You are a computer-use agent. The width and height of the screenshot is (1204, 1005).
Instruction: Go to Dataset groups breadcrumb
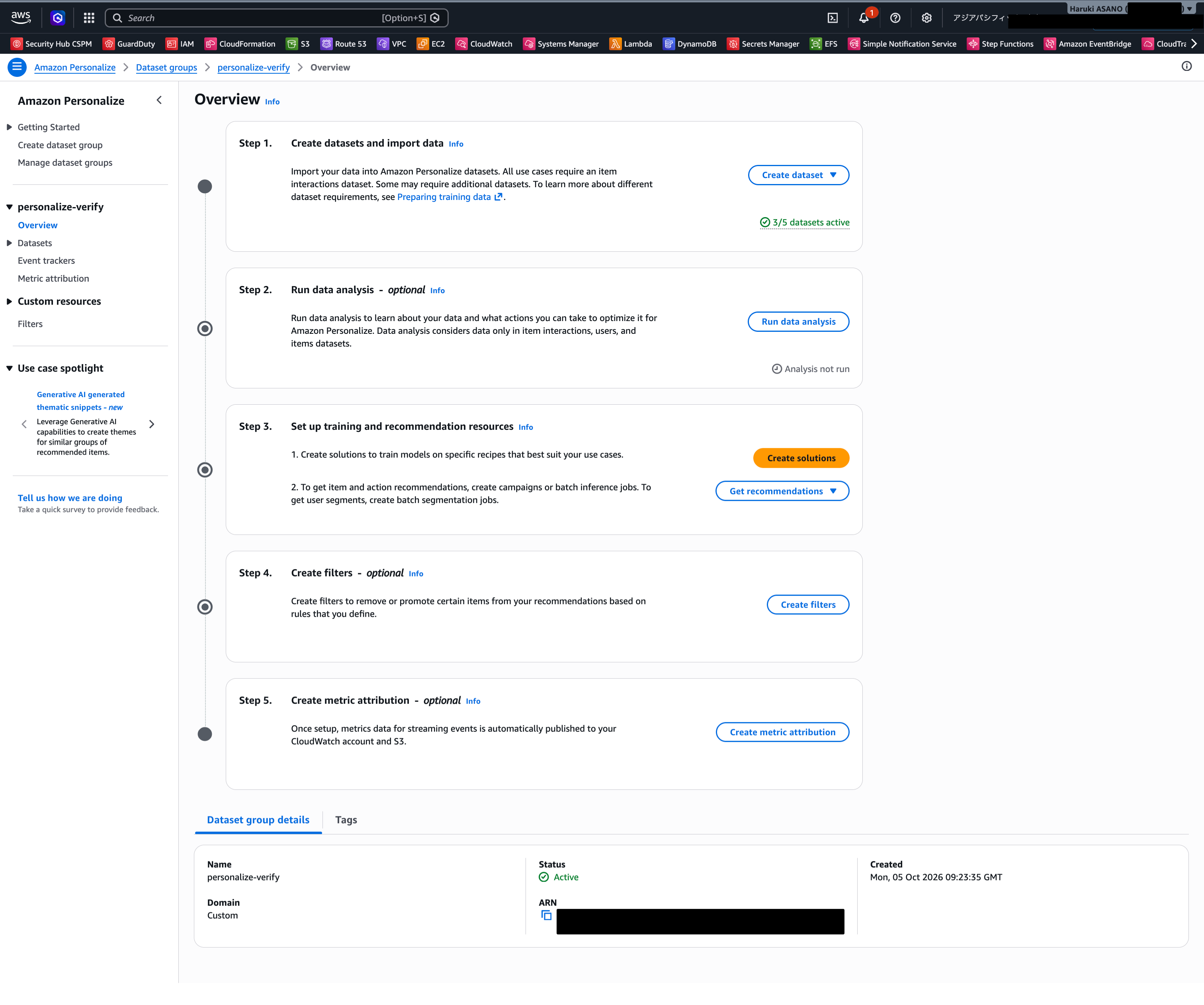coord(166,67)
